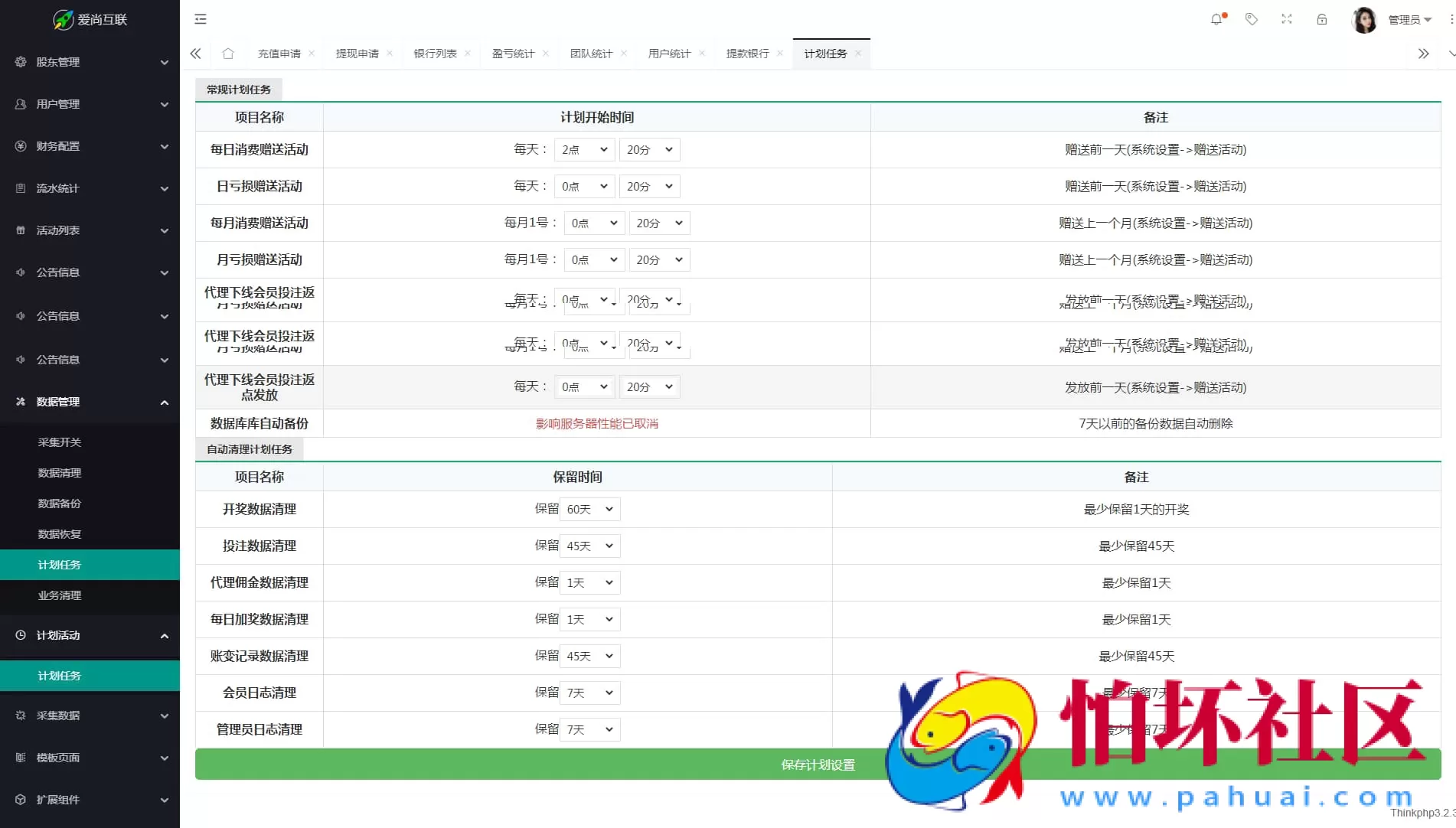Click the notification bell icon
Image resolution: width=1456 pixels, height=828 pixels.
click(1216, 19)
